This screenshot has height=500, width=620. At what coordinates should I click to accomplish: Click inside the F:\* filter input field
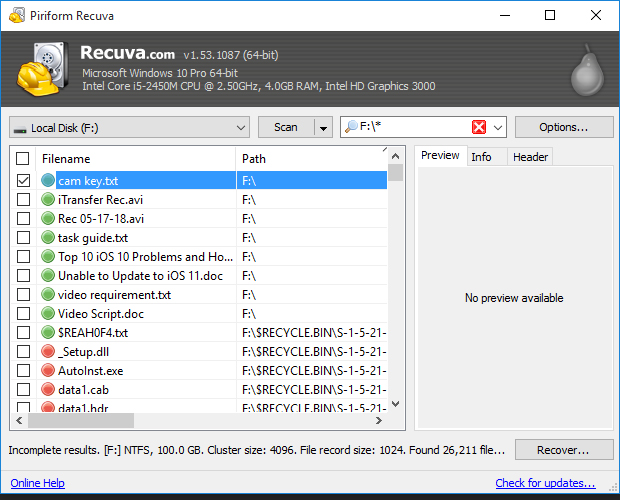point(413,127)
